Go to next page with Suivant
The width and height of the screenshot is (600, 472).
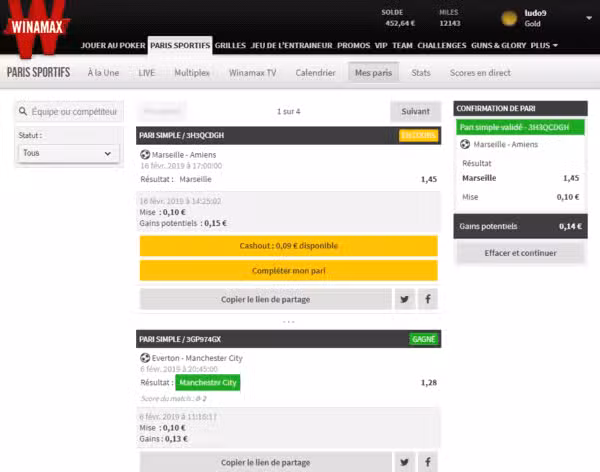tap(416, 111)
